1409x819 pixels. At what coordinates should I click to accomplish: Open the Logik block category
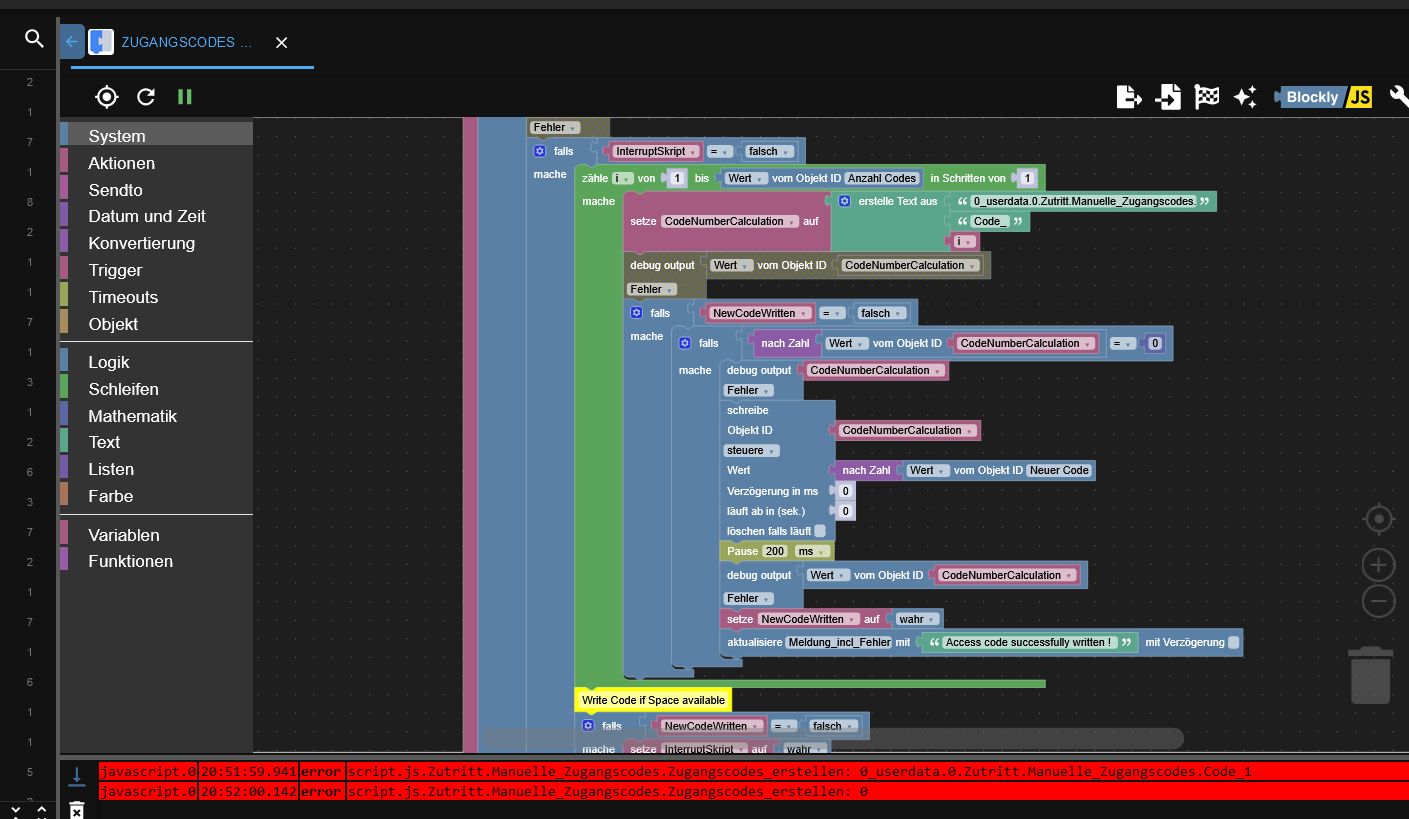pyautogui.click(x=156, y=362)
